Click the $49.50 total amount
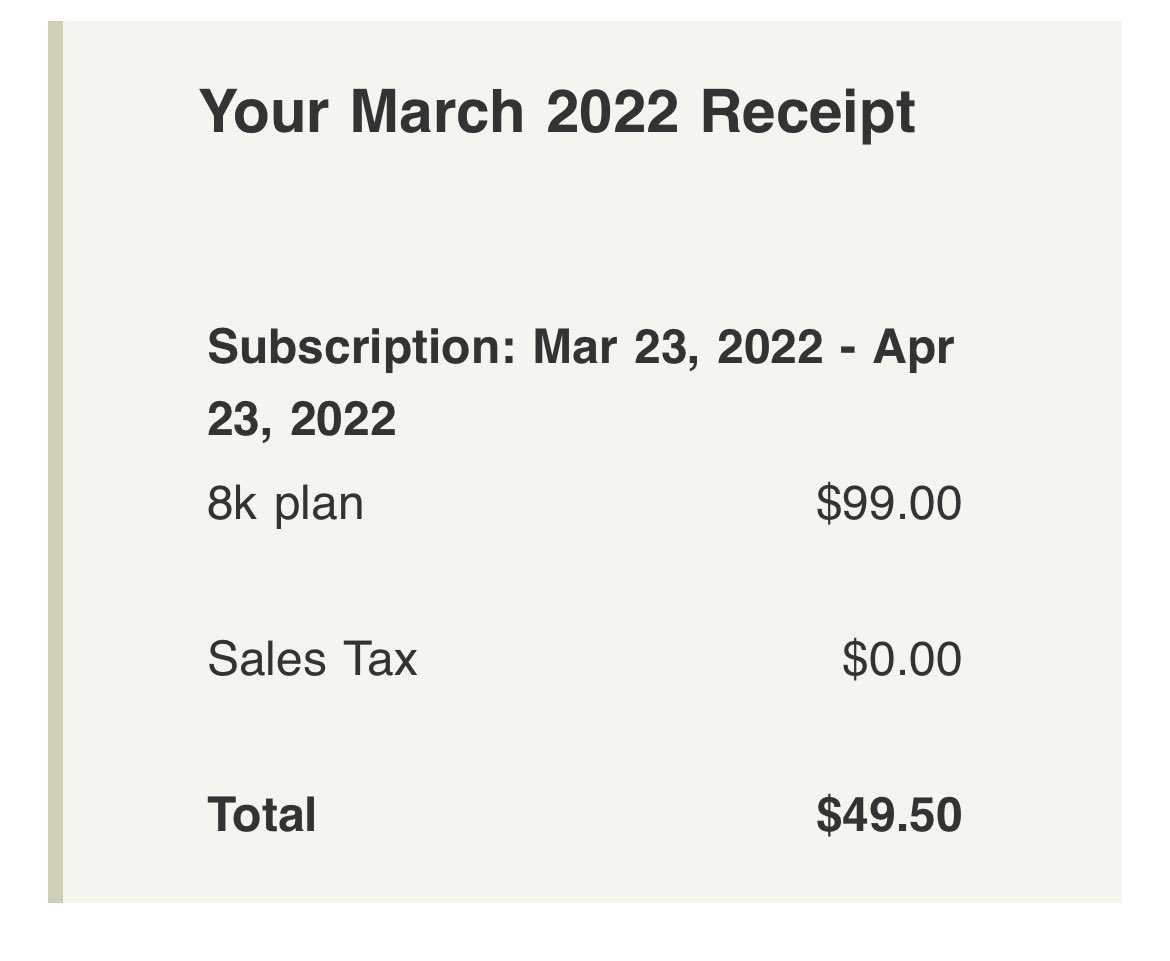Screen dimensions: 1170x961 [x=888, y=815]
